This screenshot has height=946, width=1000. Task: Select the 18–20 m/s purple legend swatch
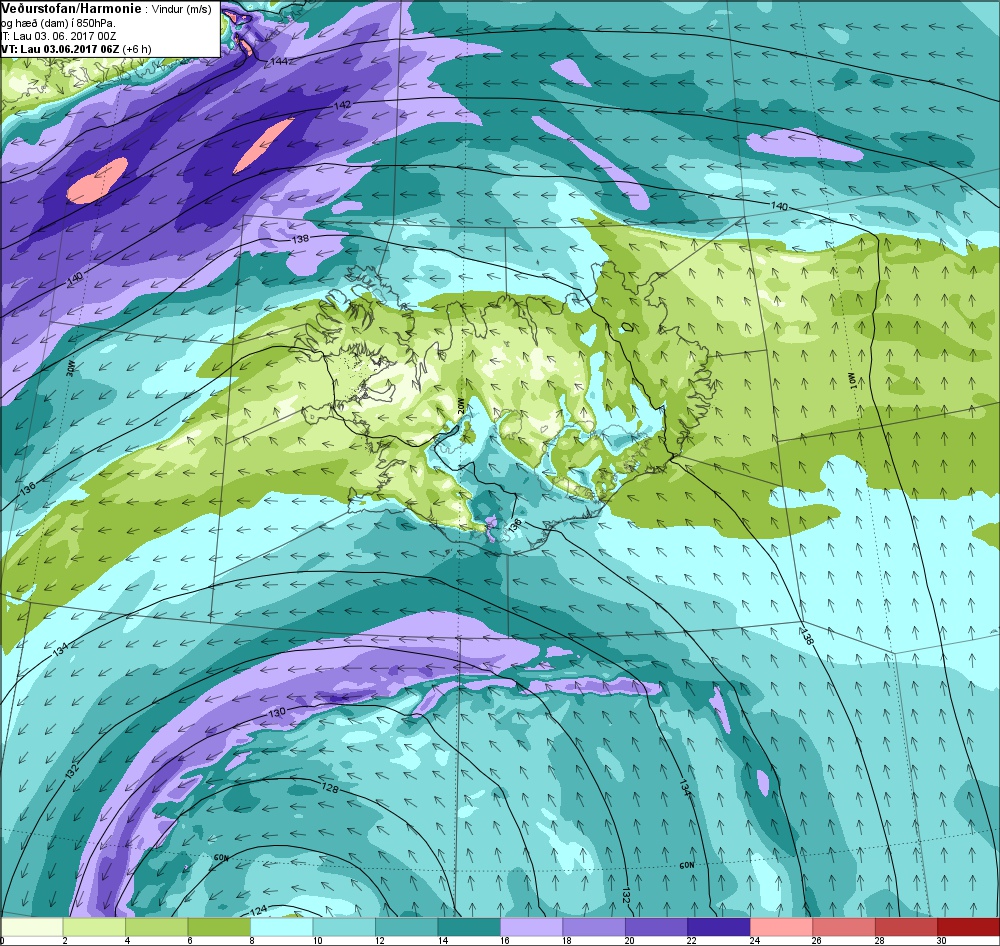click(595, 927)
